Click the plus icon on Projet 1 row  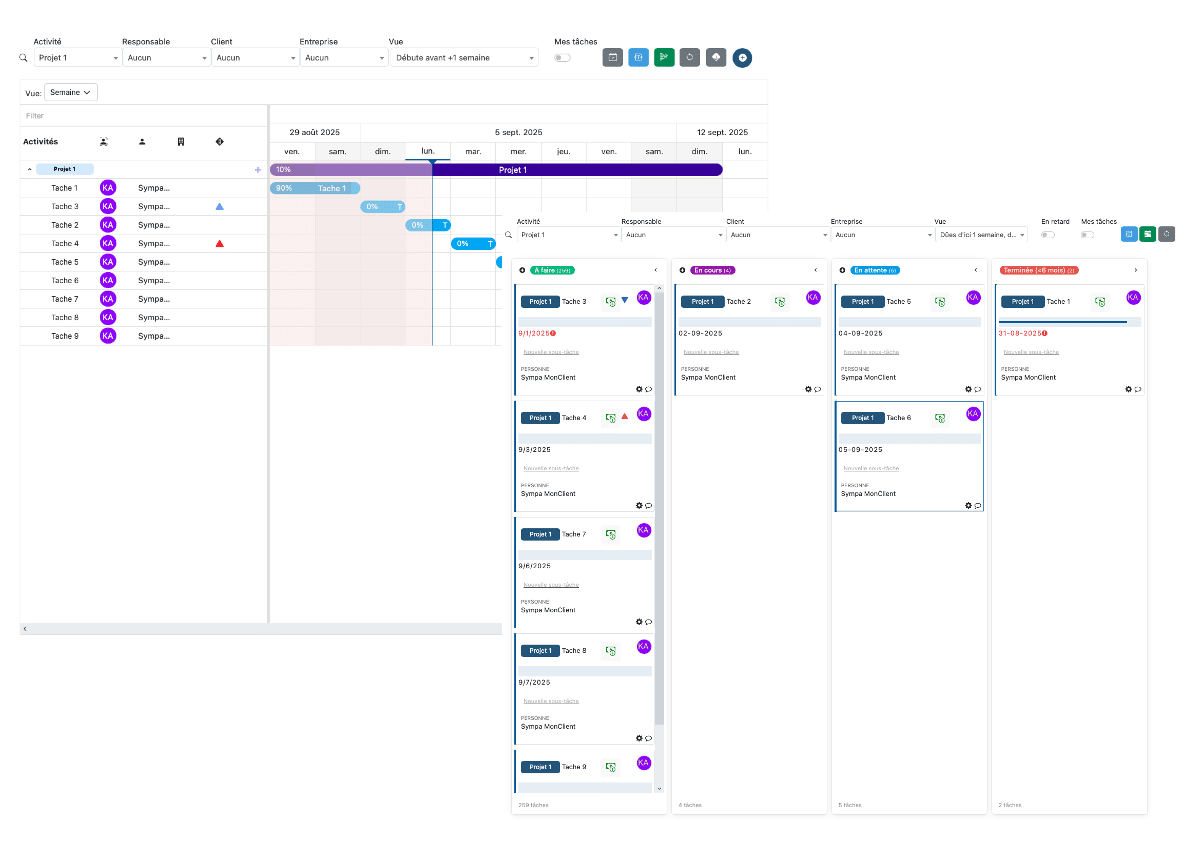[x=258, y=170]
